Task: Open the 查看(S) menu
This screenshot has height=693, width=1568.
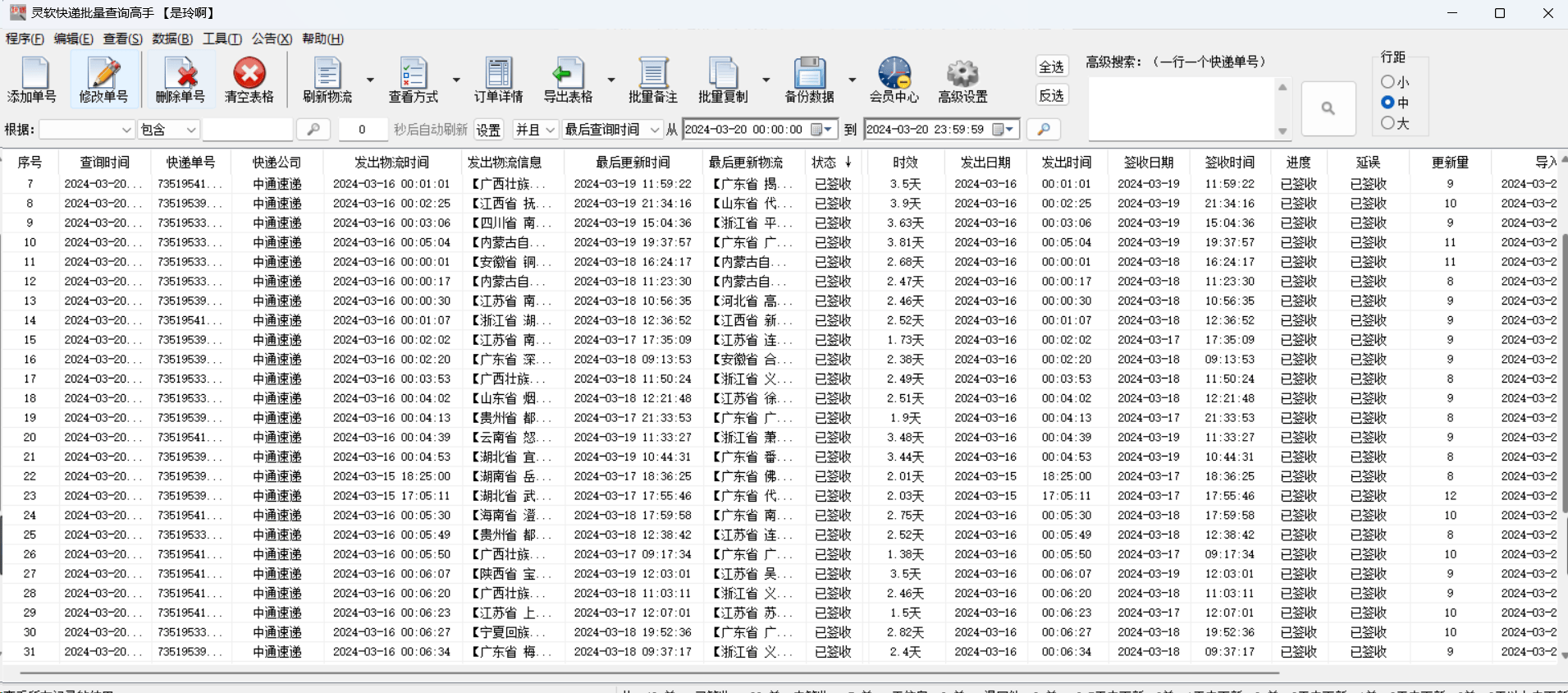Action: 123,39
